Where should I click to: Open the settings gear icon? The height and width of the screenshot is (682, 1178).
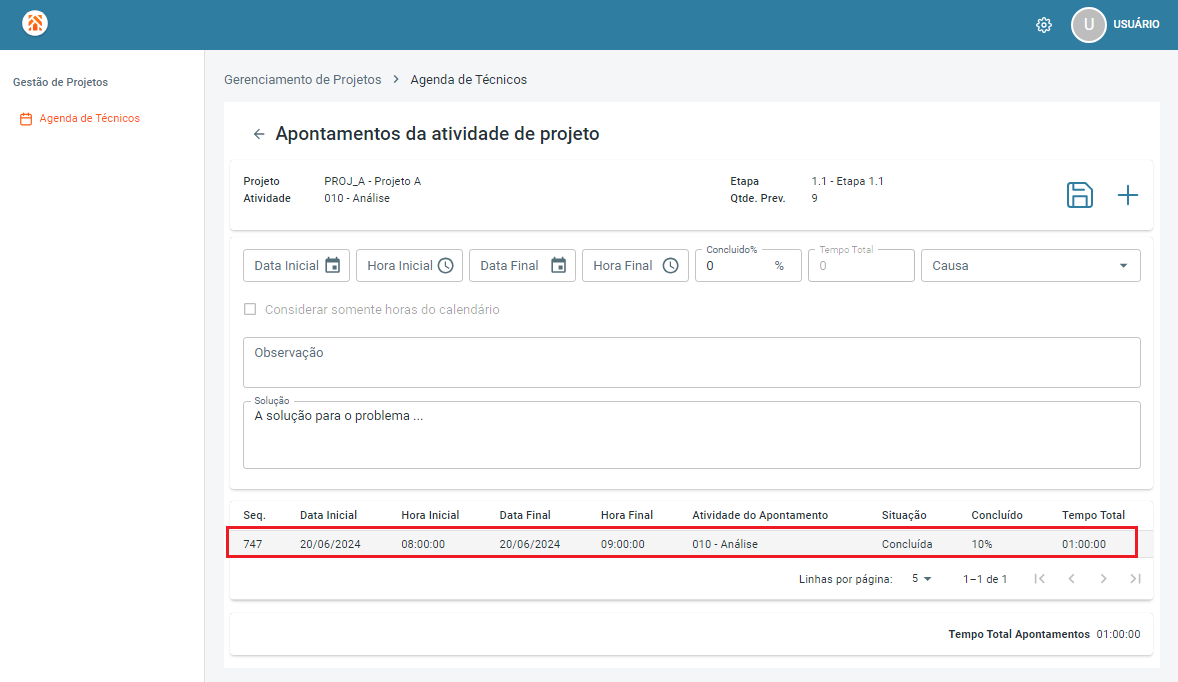1044,25
